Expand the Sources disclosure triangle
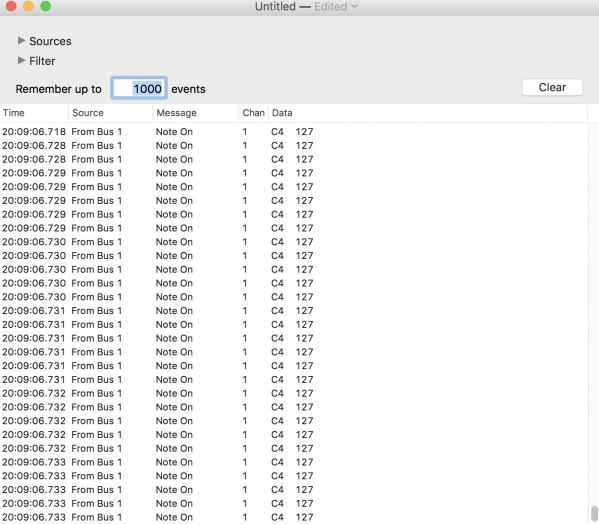599x524 pixels. click(21, 40)
